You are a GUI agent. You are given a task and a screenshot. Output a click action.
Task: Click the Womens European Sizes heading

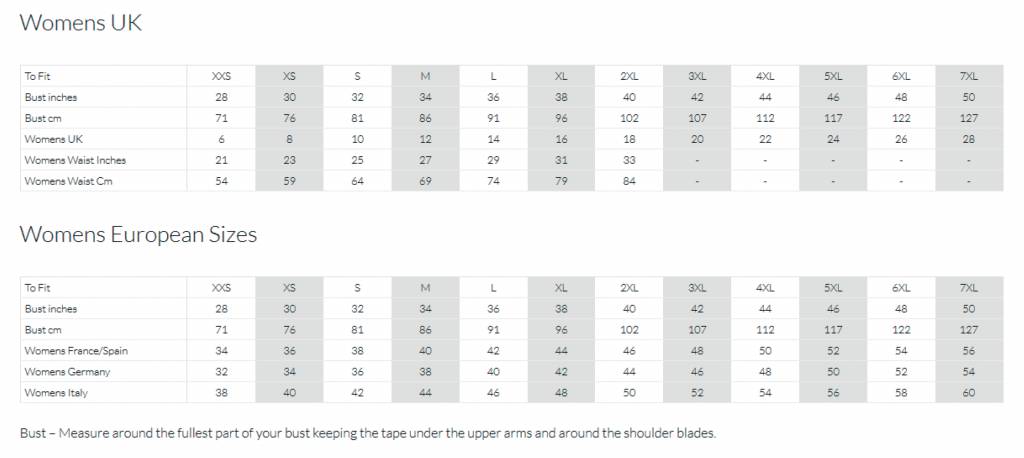138,235
